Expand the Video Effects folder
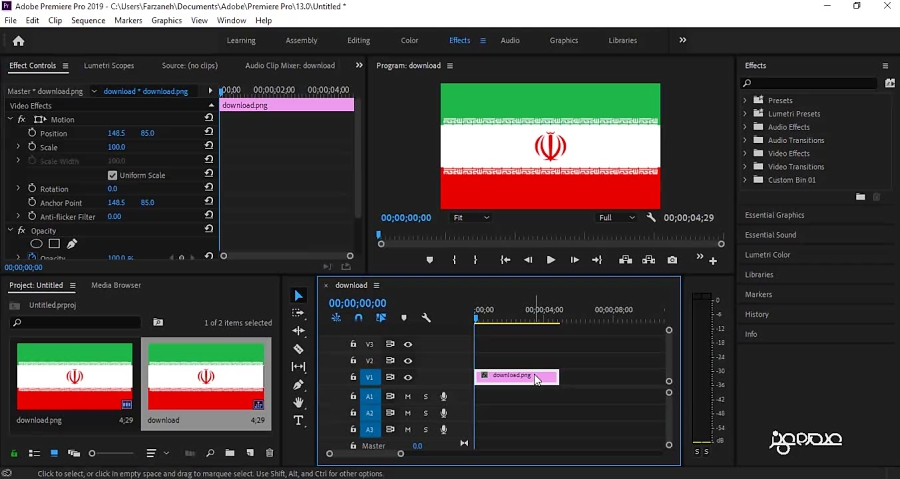Screen dimensions: 900x479 pos(745,153)
